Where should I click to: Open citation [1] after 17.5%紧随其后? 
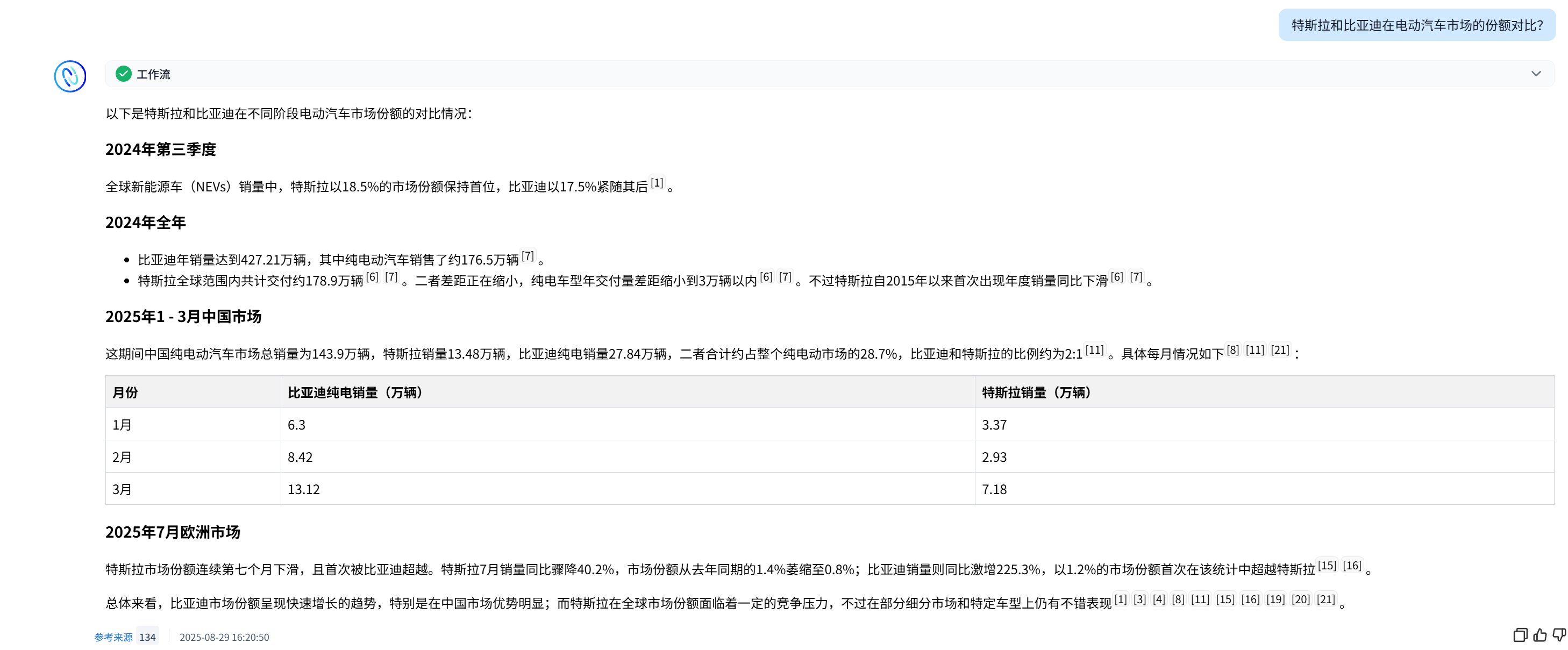657,183
